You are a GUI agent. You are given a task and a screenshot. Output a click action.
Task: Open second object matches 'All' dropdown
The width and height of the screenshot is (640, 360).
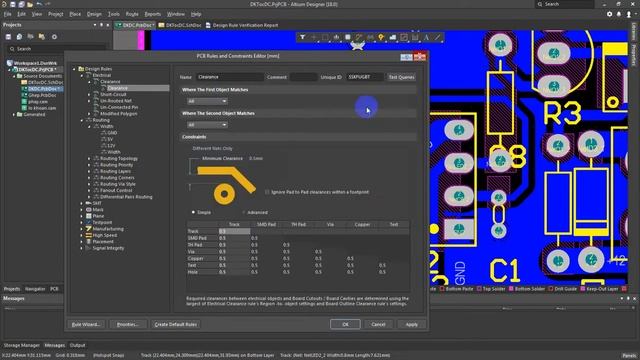coord(207,124)
